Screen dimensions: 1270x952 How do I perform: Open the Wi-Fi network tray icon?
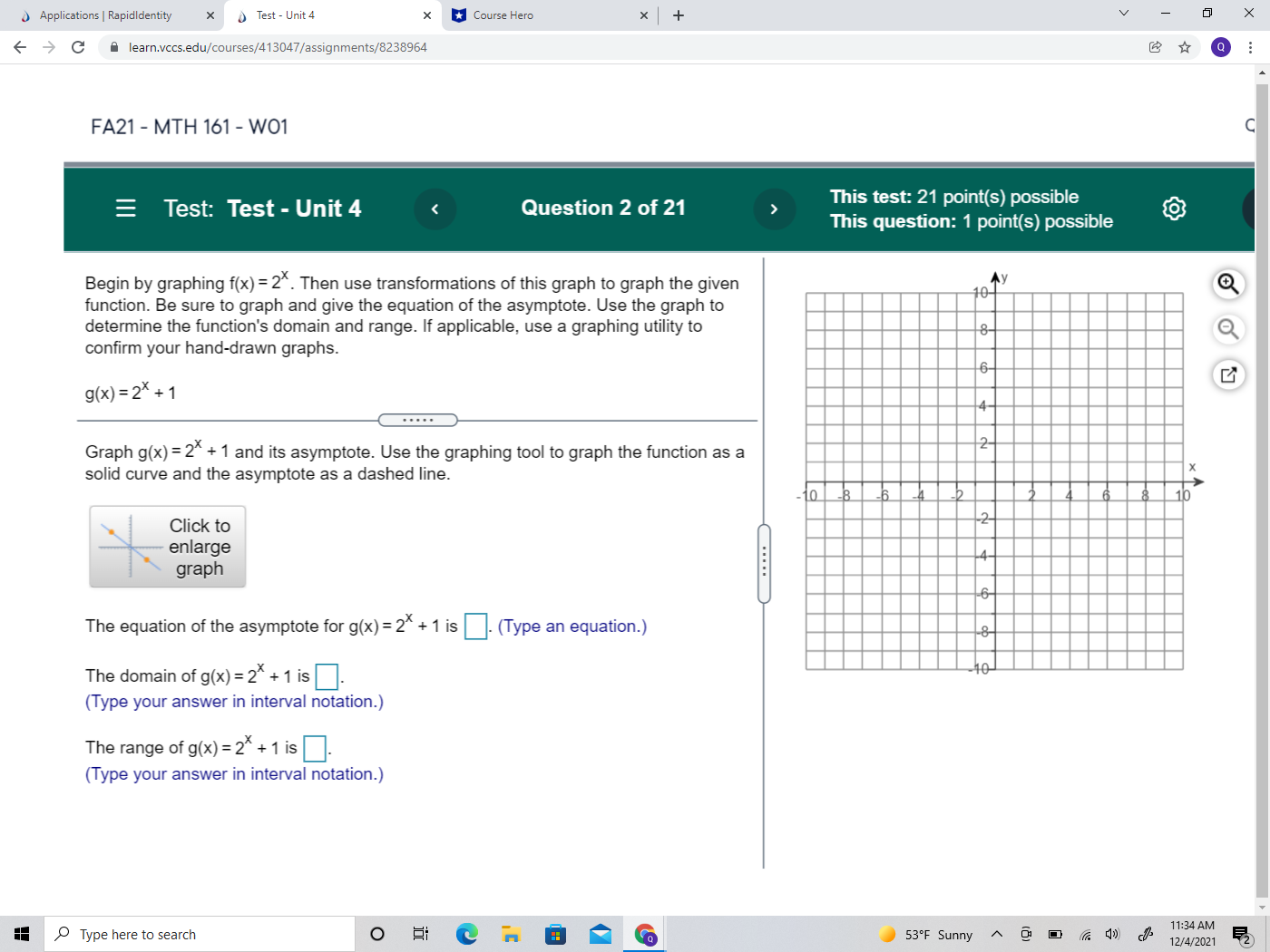pos(1085,934)
